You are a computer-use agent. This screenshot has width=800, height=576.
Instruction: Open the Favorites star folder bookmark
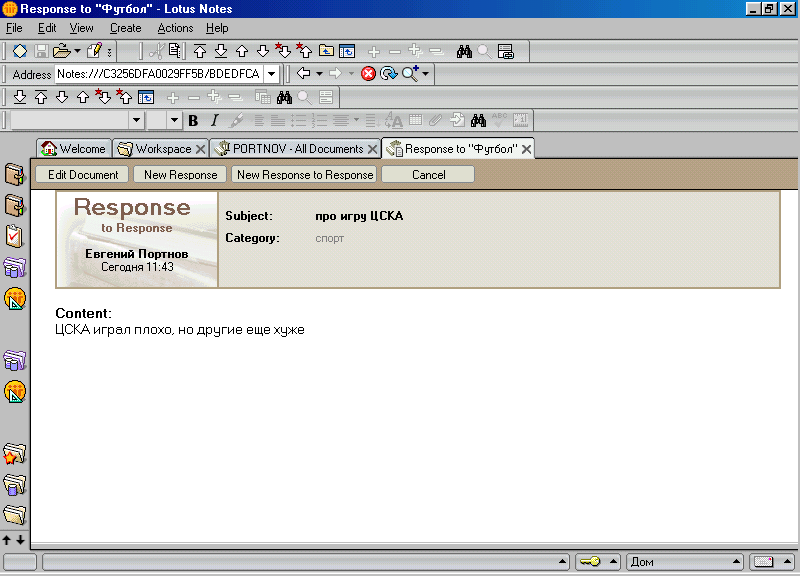tap(14, 454)
